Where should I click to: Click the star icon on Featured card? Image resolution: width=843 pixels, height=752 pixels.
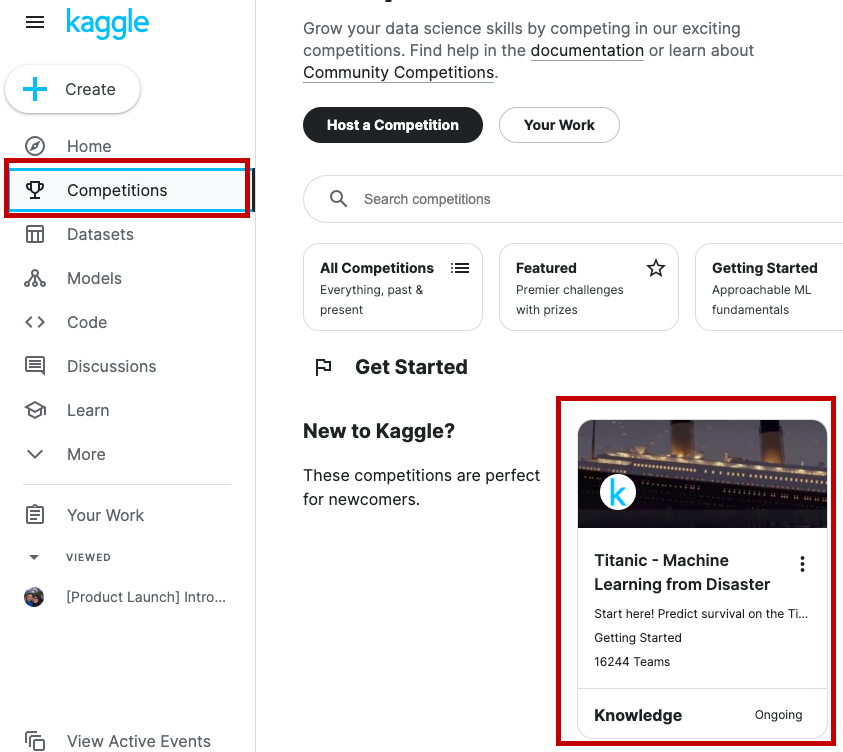tap(655, 268)
